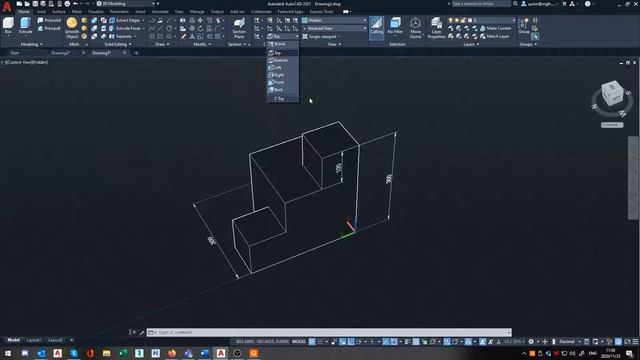640x360 pixels.
Task: Click Make Current layer button
Action: pyautogui.click(x=496, y=28)
